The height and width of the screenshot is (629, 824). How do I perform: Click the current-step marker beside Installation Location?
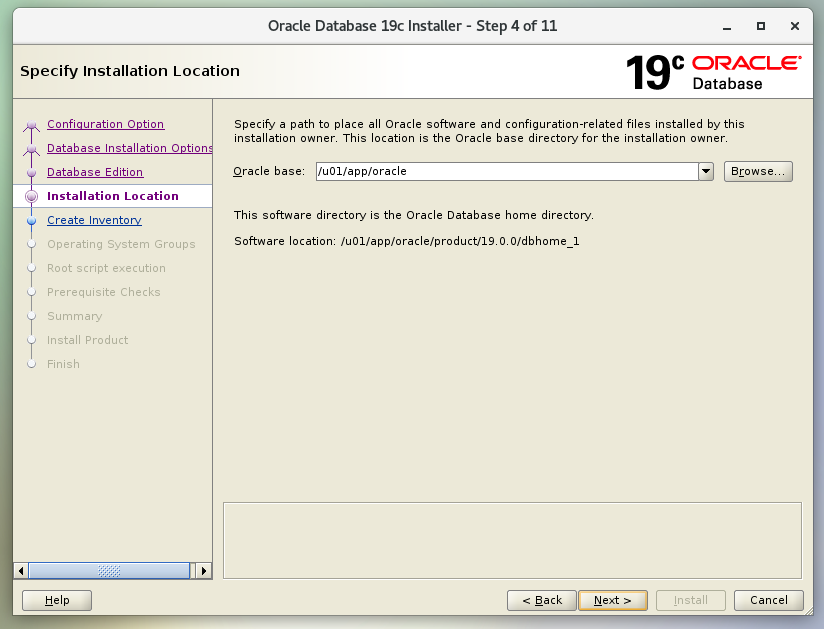pyautogui.click(x=32, y=197)
